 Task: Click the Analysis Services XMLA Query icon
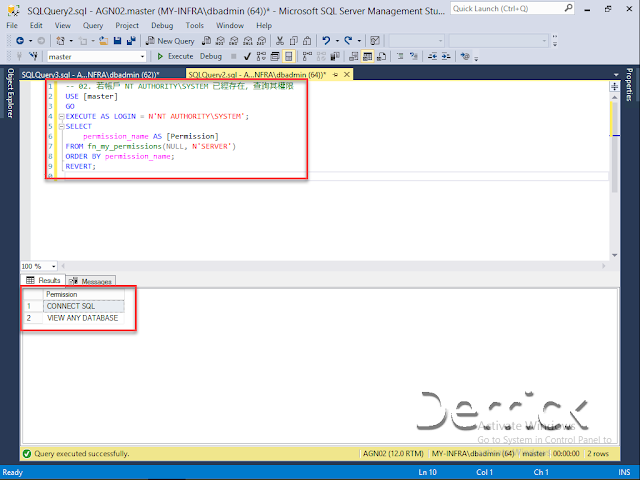coord(248,41)
